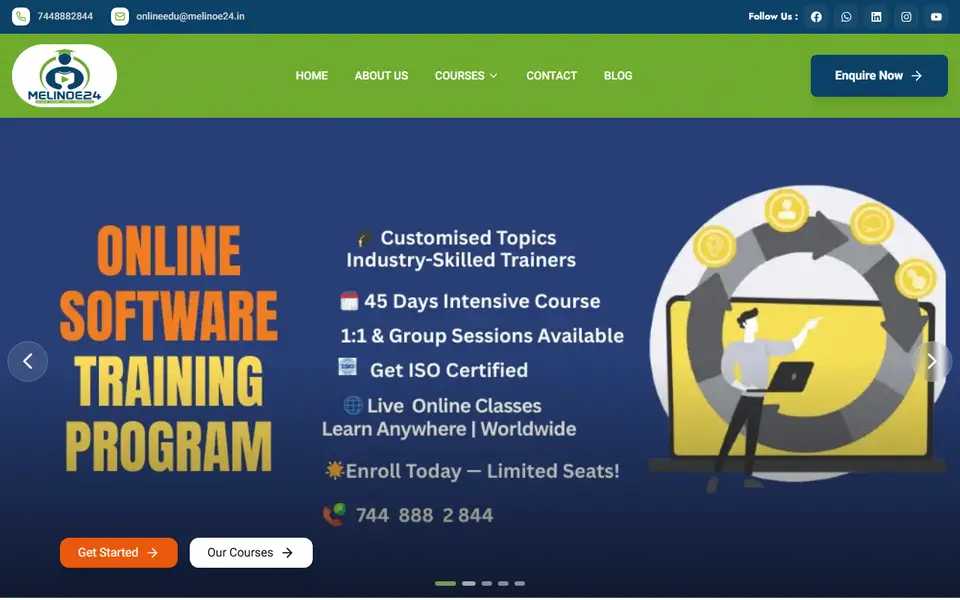The height and width of the screenshot is (600, 960).
Task: Navigate to the Home page
Action: (x=312, y=76)
